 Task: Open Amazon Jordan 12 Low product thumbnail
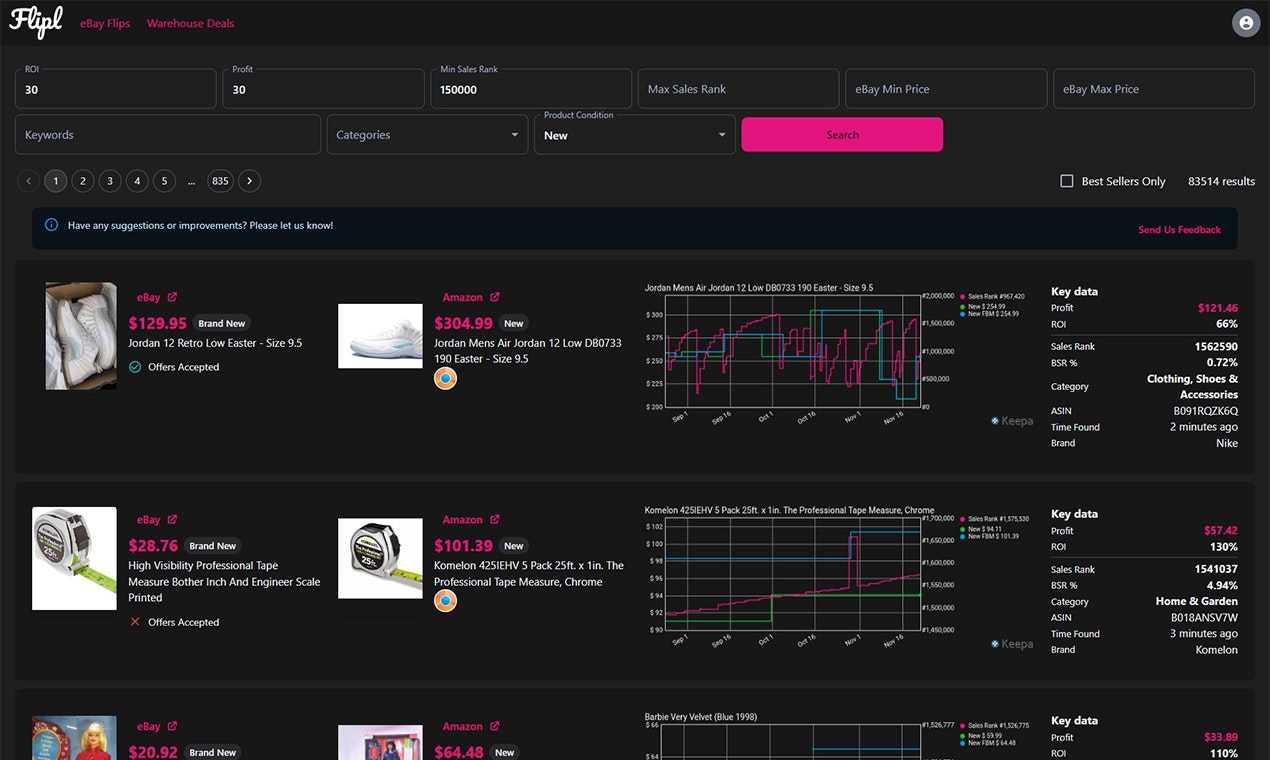(x=380, y=336)
